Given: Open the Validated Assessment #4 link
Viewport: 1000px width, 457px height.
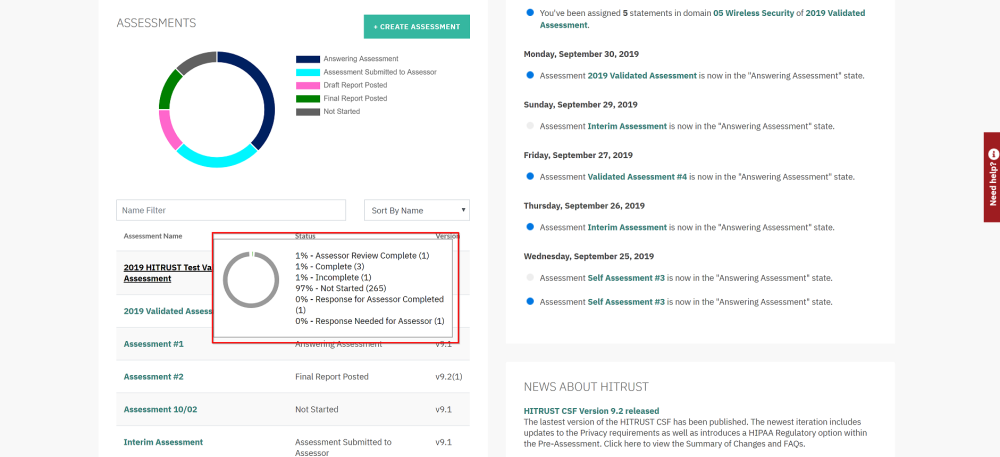Looking at the screenshot, I should coord(637,177).
